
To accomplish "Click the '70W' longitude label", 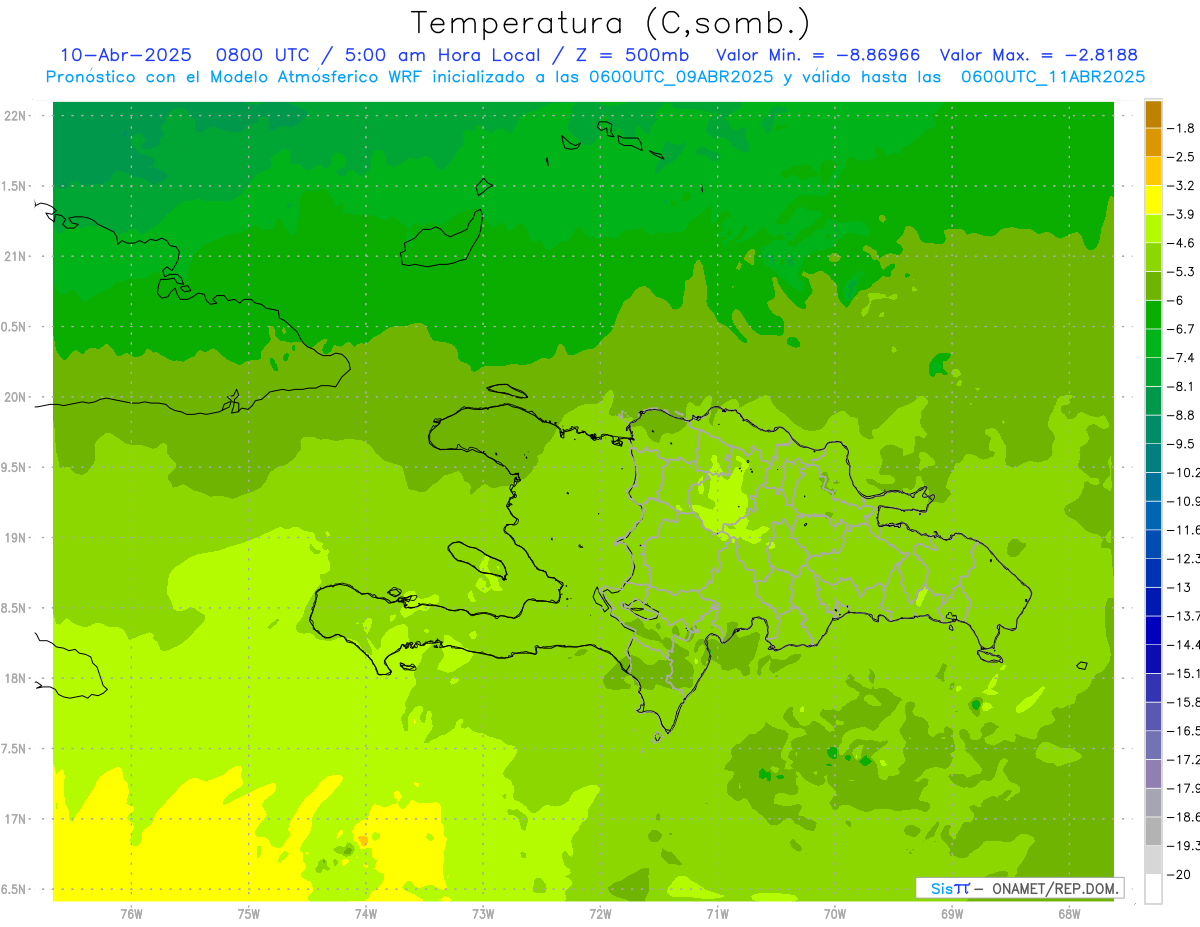I will coord(835,914).
